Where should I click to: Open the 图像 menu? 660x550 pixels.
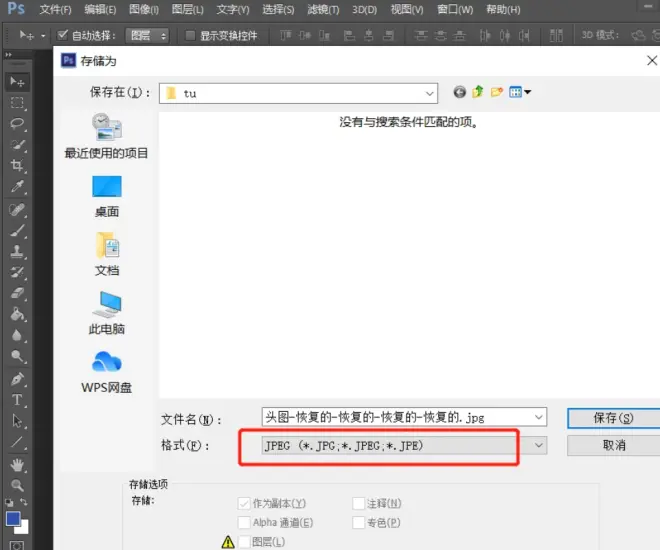pyautogui.click(x=144, y=9)
